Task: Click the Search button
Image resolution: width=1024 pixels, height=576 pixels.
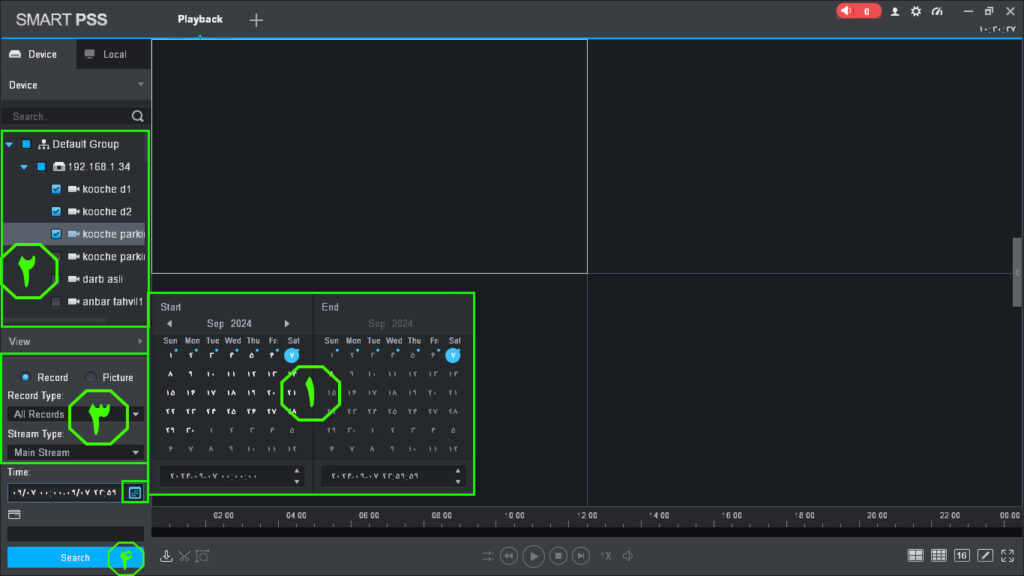Action: click(75, 558)
